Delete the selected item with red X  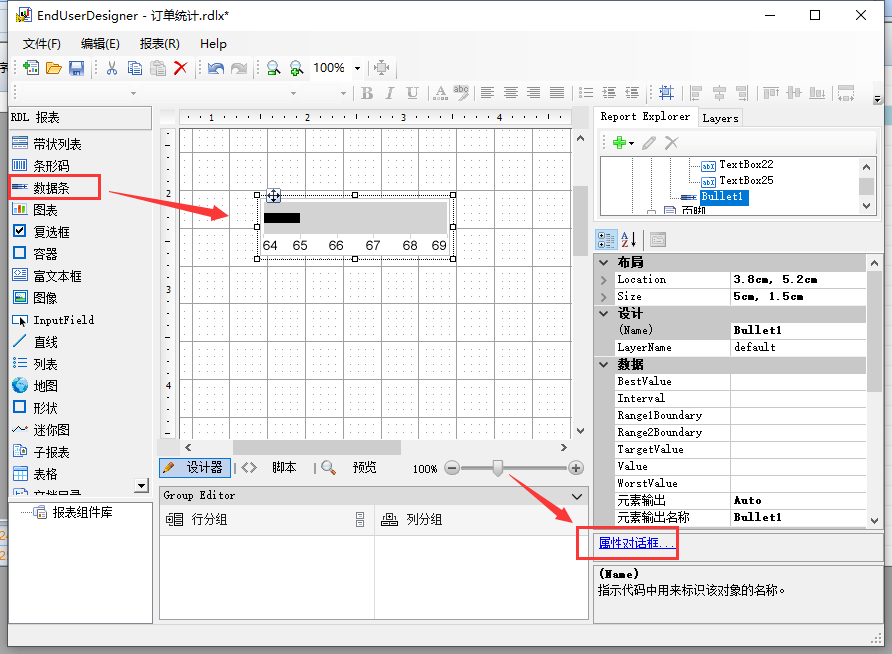(x=180, y=68)
